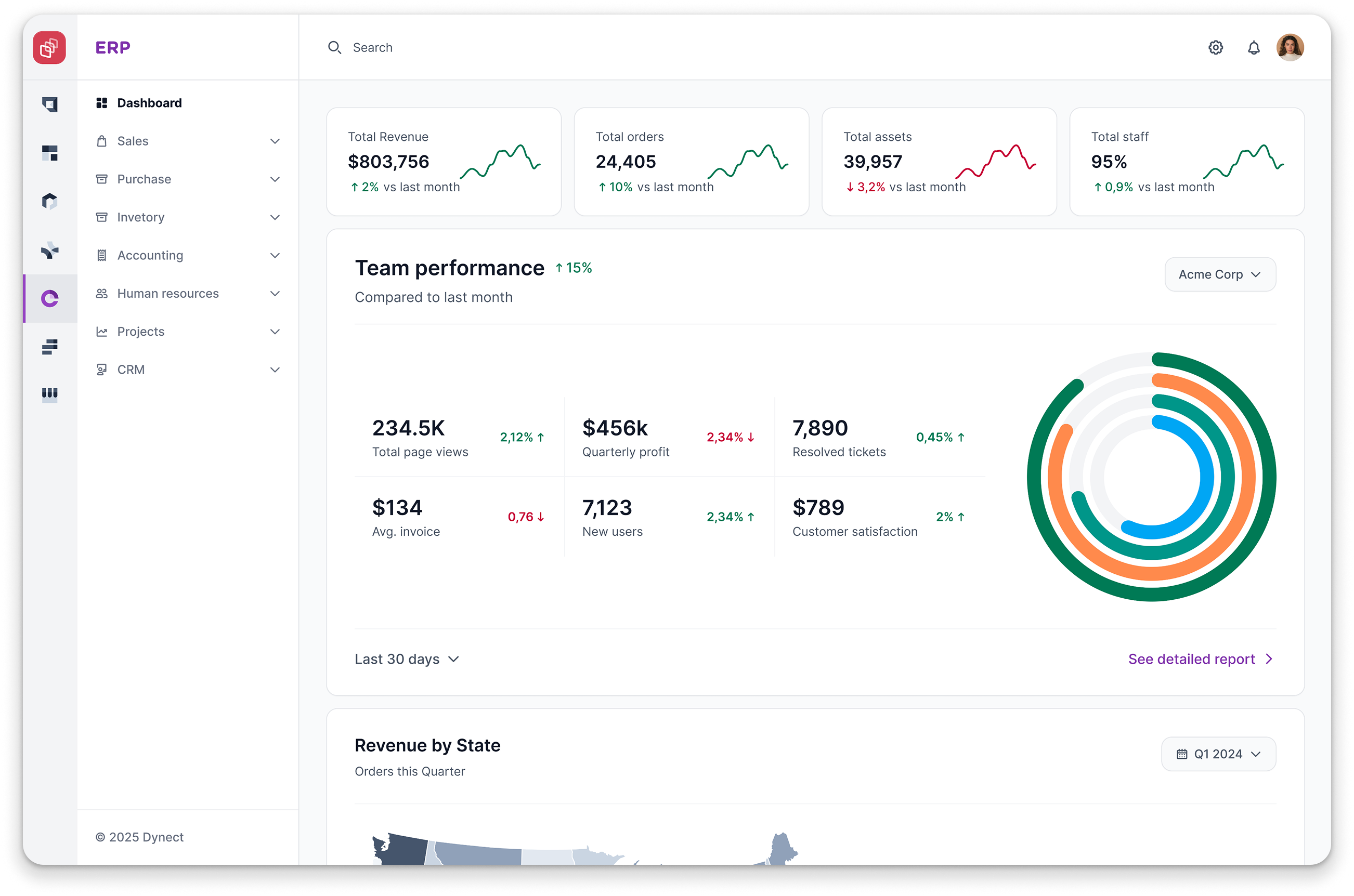The image size is (1354, 896).
Task: Select the first workspace icon in far-left rail
Action: 50,104
